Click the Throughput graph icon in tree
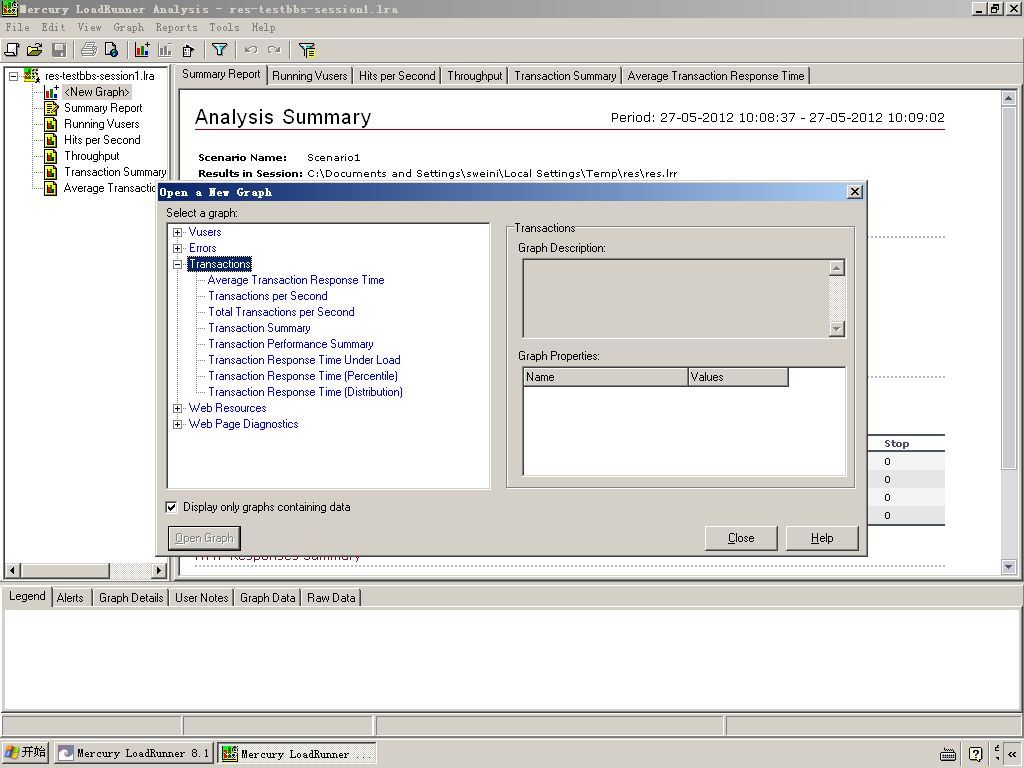 51,156
